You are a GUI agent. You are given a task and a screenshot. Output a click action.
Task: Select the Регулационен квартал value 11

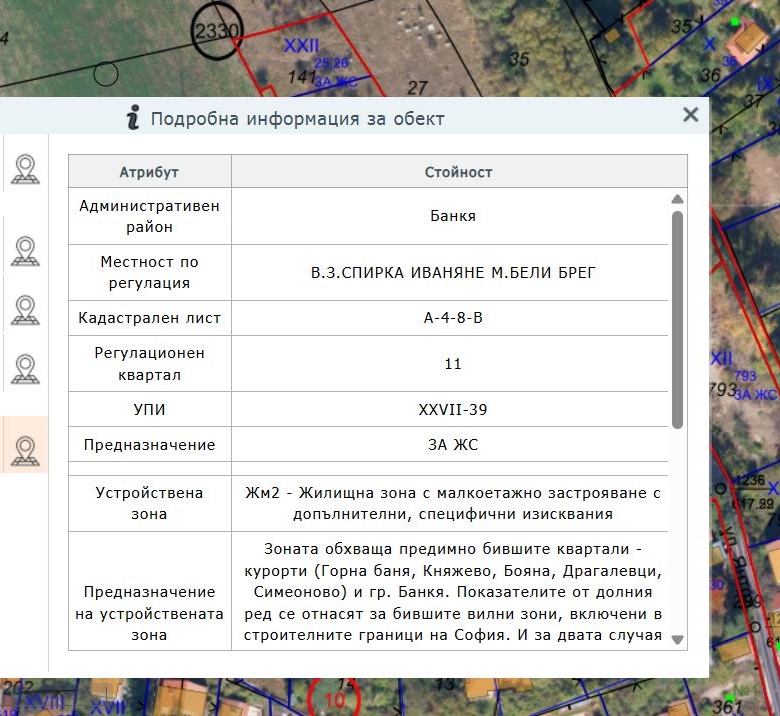453,364
